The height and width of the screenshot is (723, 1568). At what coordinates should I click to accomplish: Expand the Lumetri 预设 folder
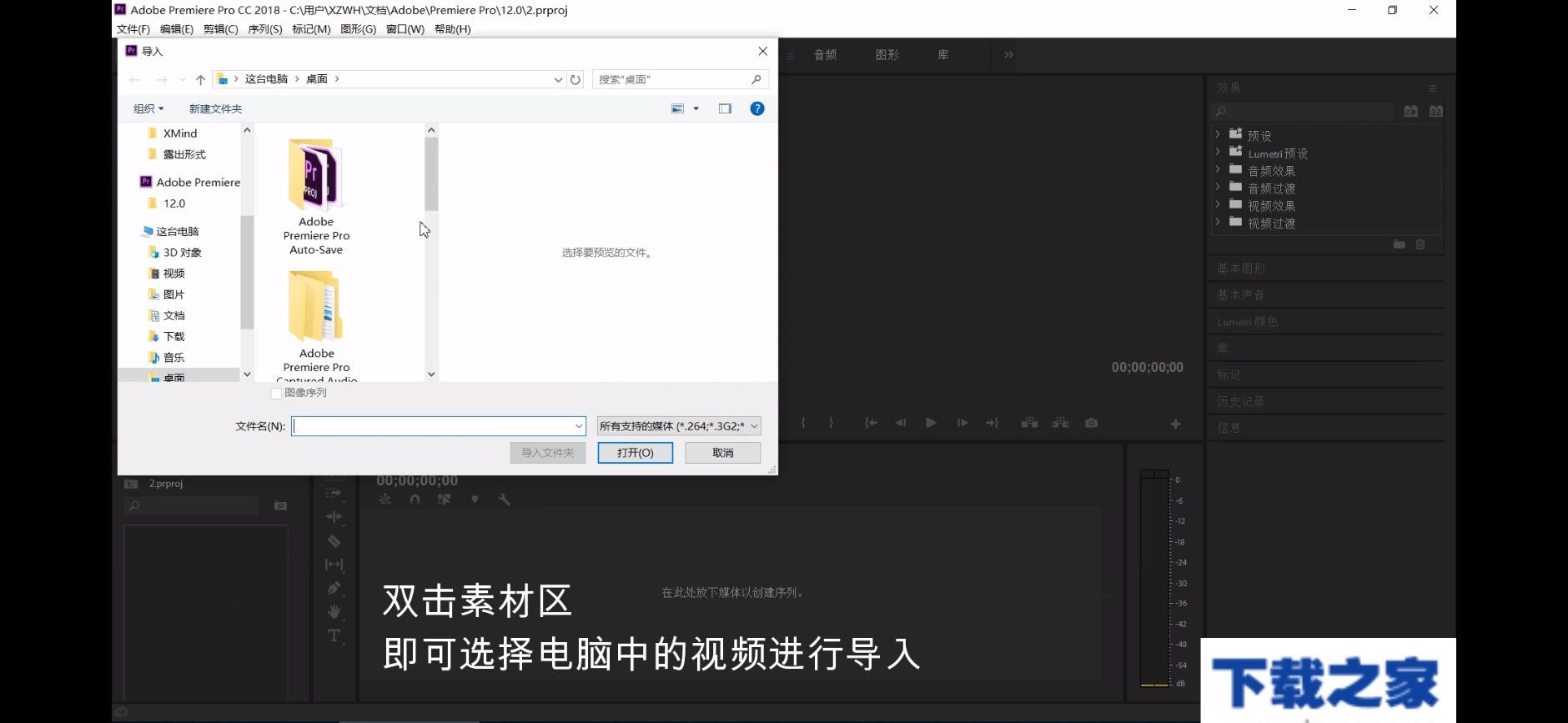click(x=1218, y=152)
